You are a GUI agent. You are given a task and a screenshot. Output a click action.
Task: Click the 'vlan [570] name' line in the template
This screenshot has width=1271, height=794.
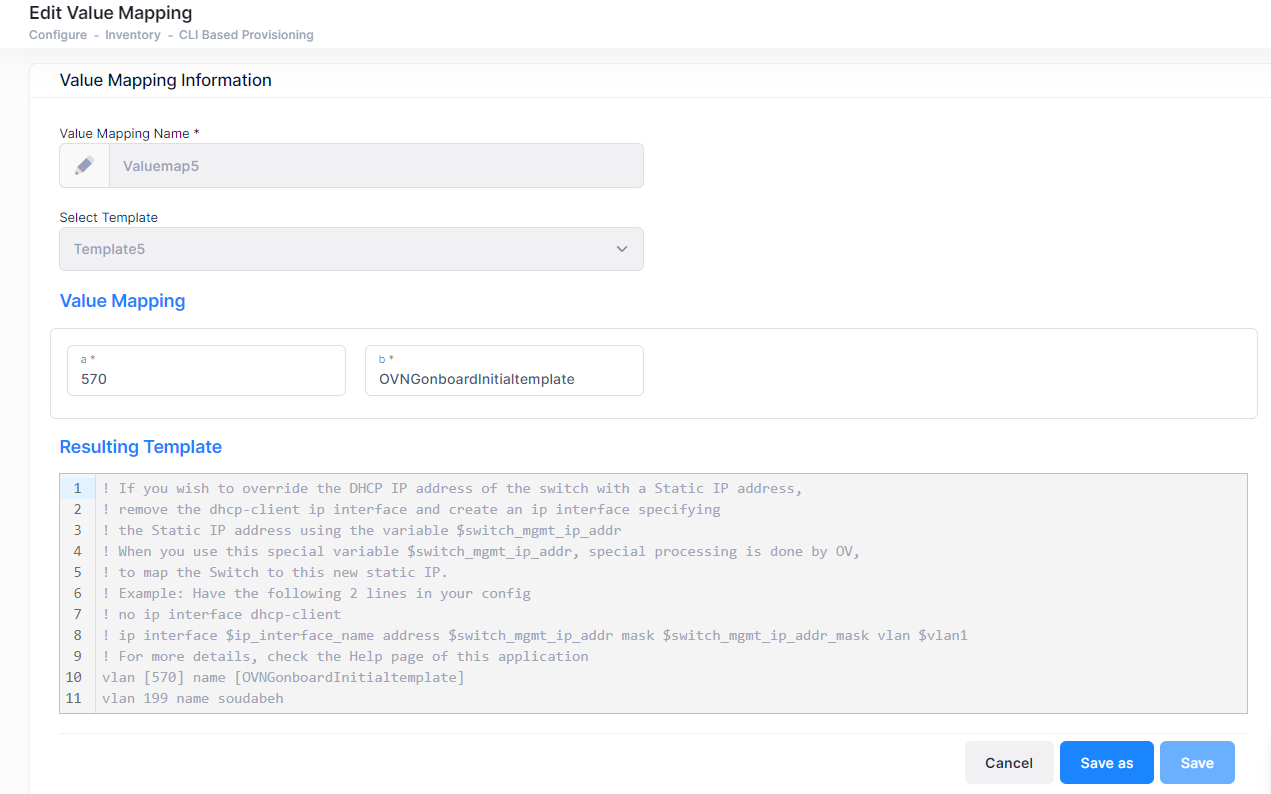pos(283,678)
